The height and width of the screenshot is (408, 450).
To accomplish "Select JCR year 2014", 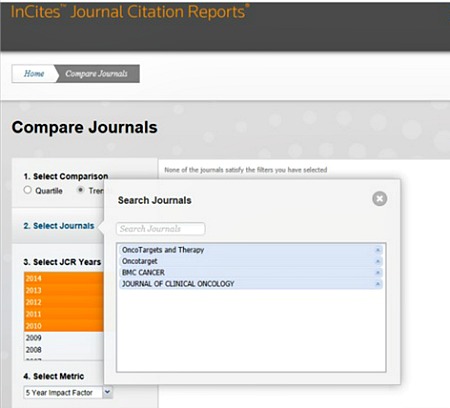I will 64,278.
